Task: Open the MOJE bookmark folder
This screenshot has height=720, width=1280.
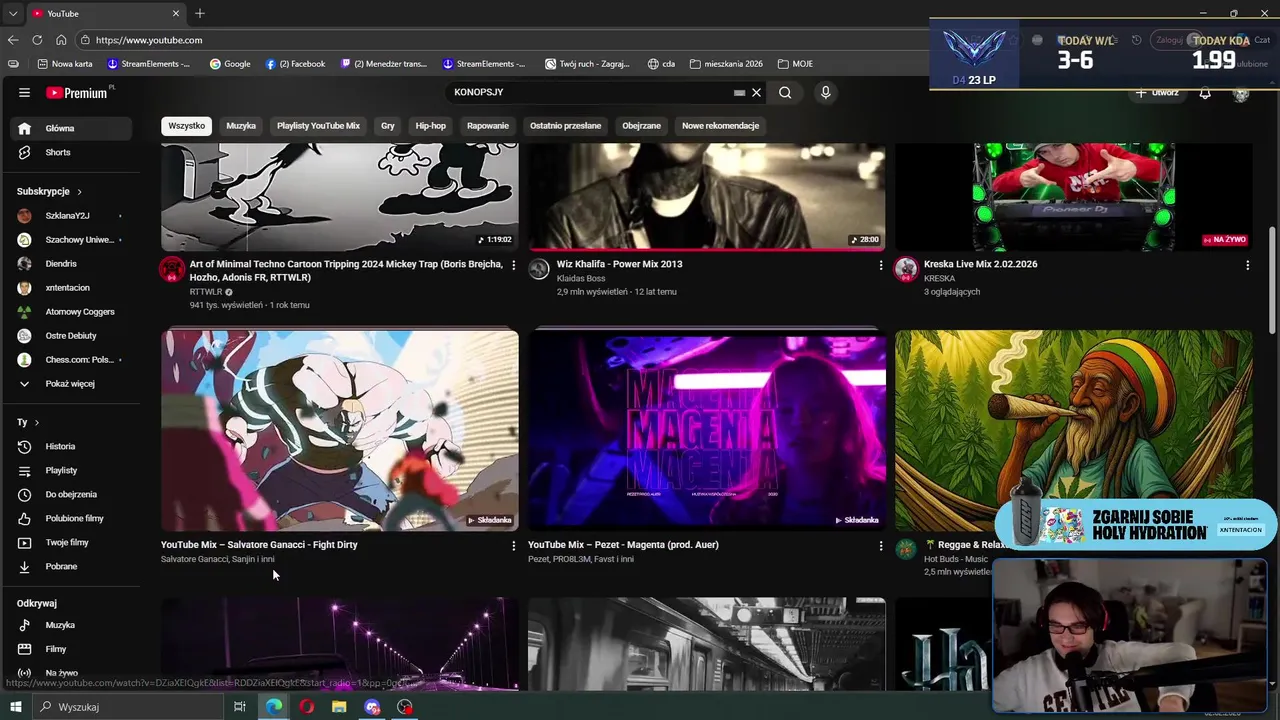Action: (795, 64)
